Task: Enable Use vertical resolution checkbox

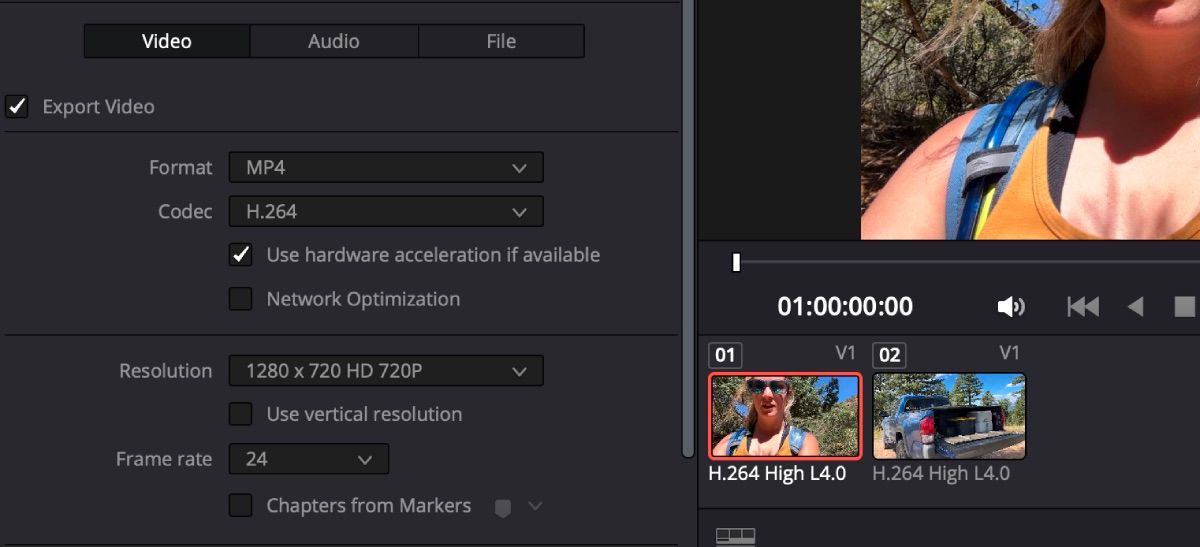Action: (240, 414)
